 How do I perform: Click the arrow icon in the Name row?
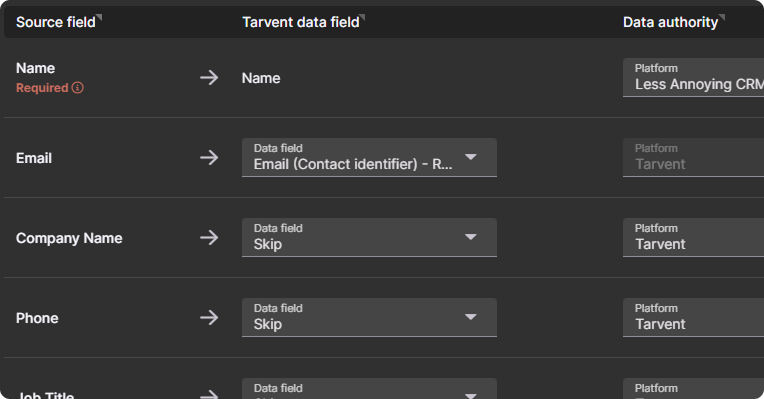point(209,77)
